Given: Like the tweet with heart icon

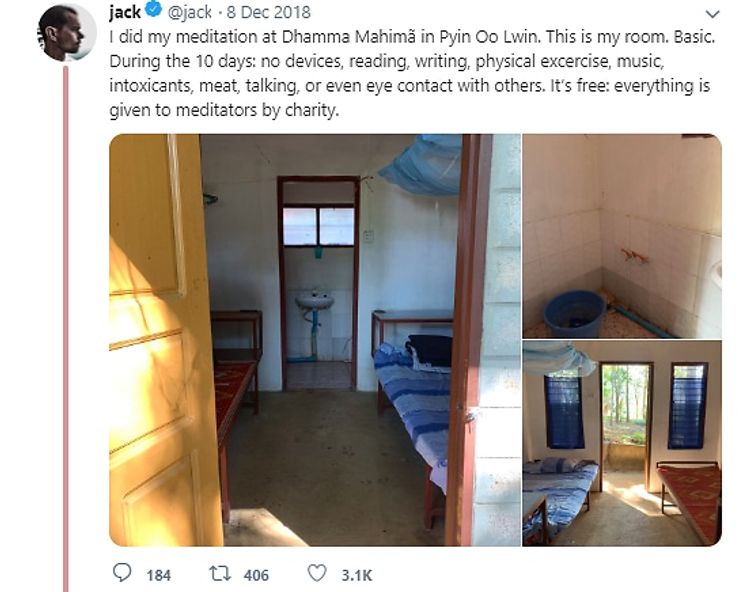Looking at the screenshot, I should pyautogui.click(x=317, y=573).
